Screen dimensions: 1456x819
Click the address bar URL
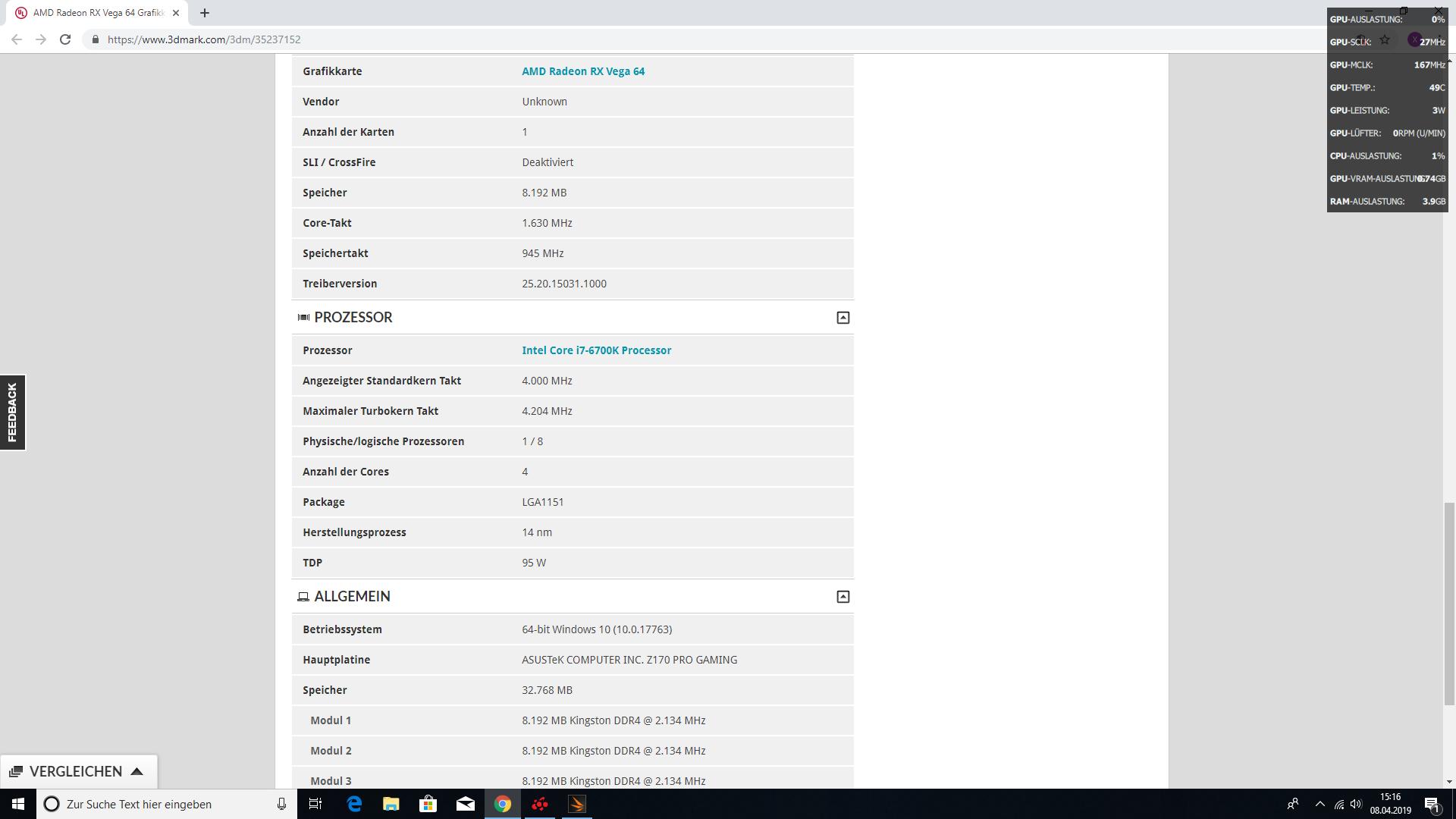click(204, 39)
